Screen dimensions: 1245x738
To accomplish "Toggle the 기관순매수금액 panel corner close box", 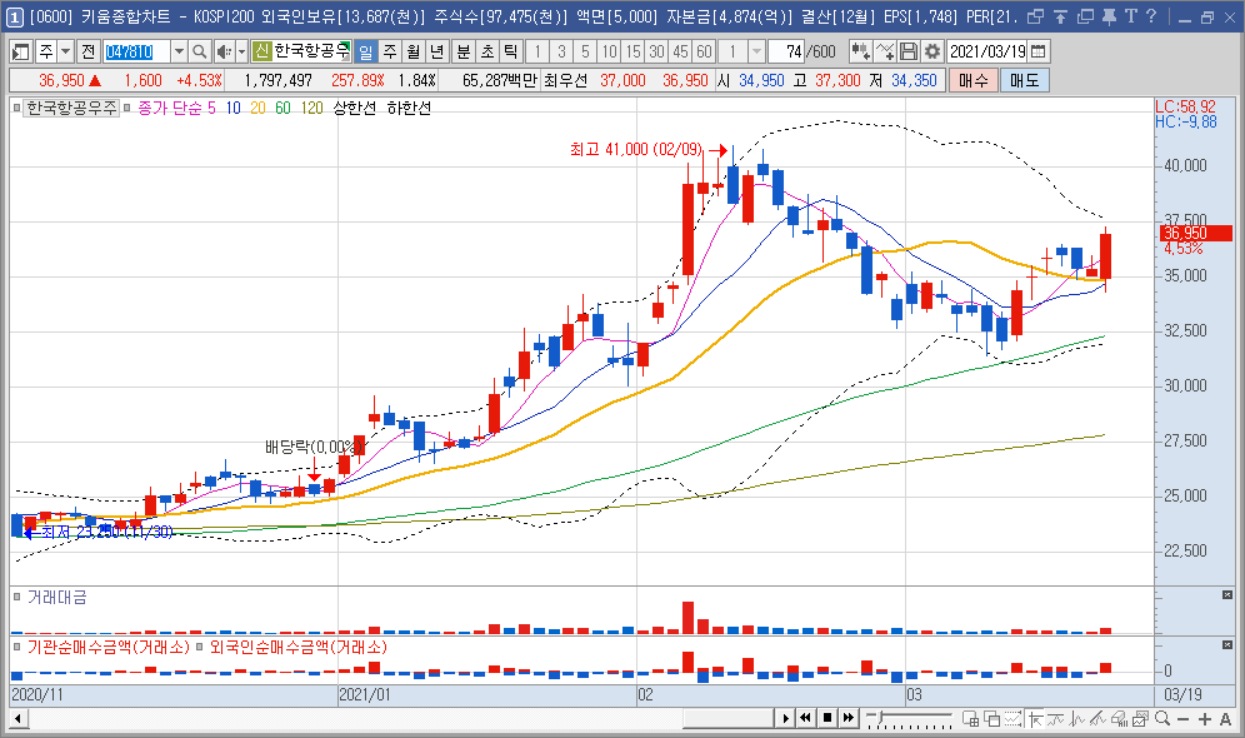I will 1228,646.
